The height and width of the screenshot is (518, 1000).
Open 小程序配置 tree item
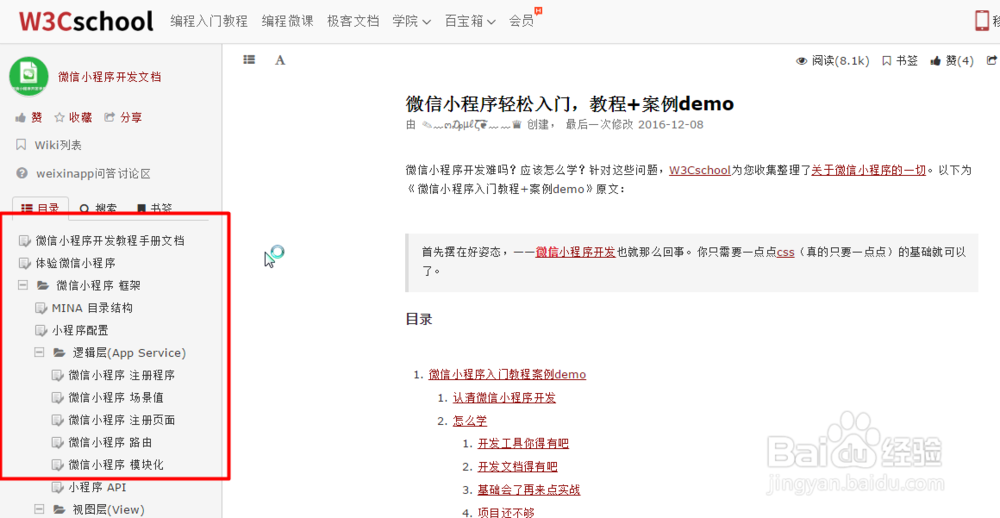(x=80, y=330)
